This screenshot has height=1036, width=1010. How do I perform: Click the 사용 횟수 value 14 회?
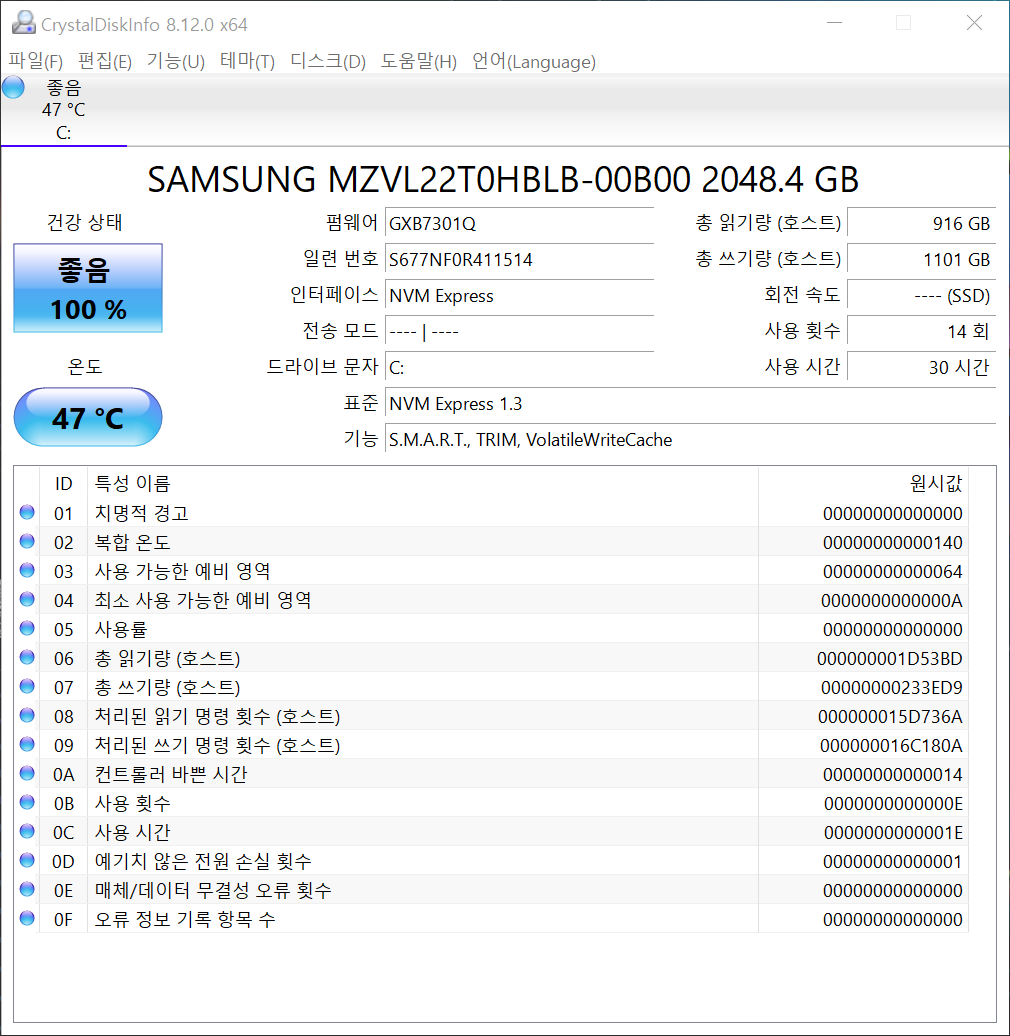(921, 331)
